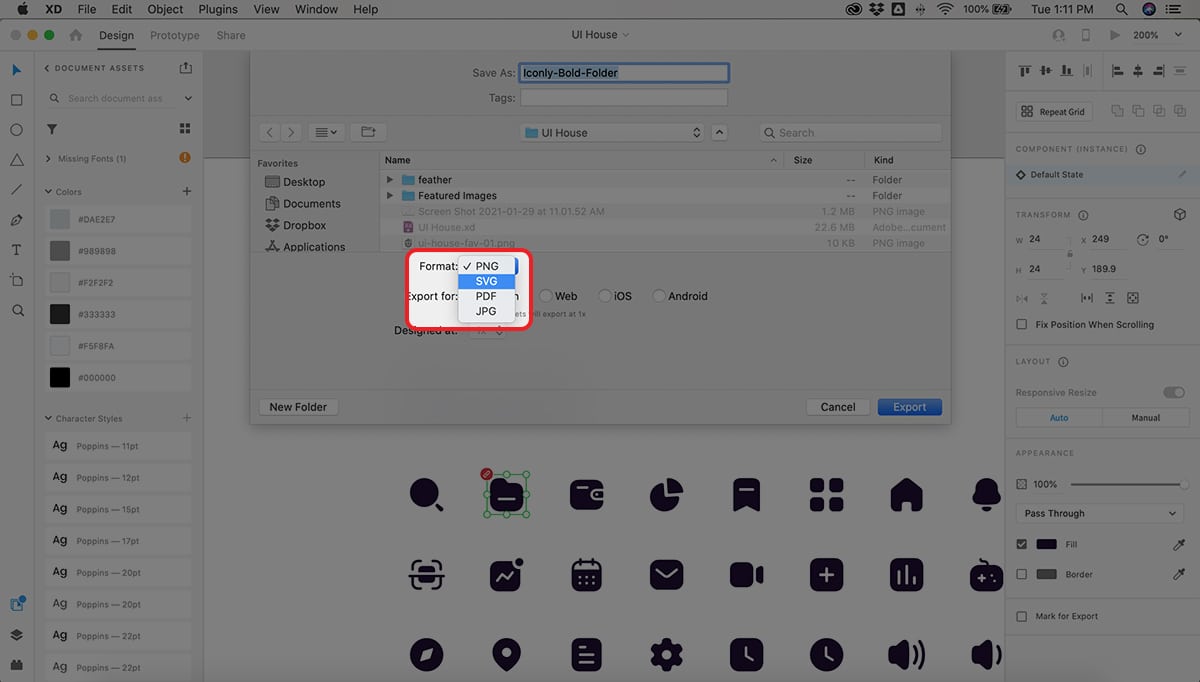Screen dimensions: 1200x682
Task: Select the Text tool
Action: (17, 250)
